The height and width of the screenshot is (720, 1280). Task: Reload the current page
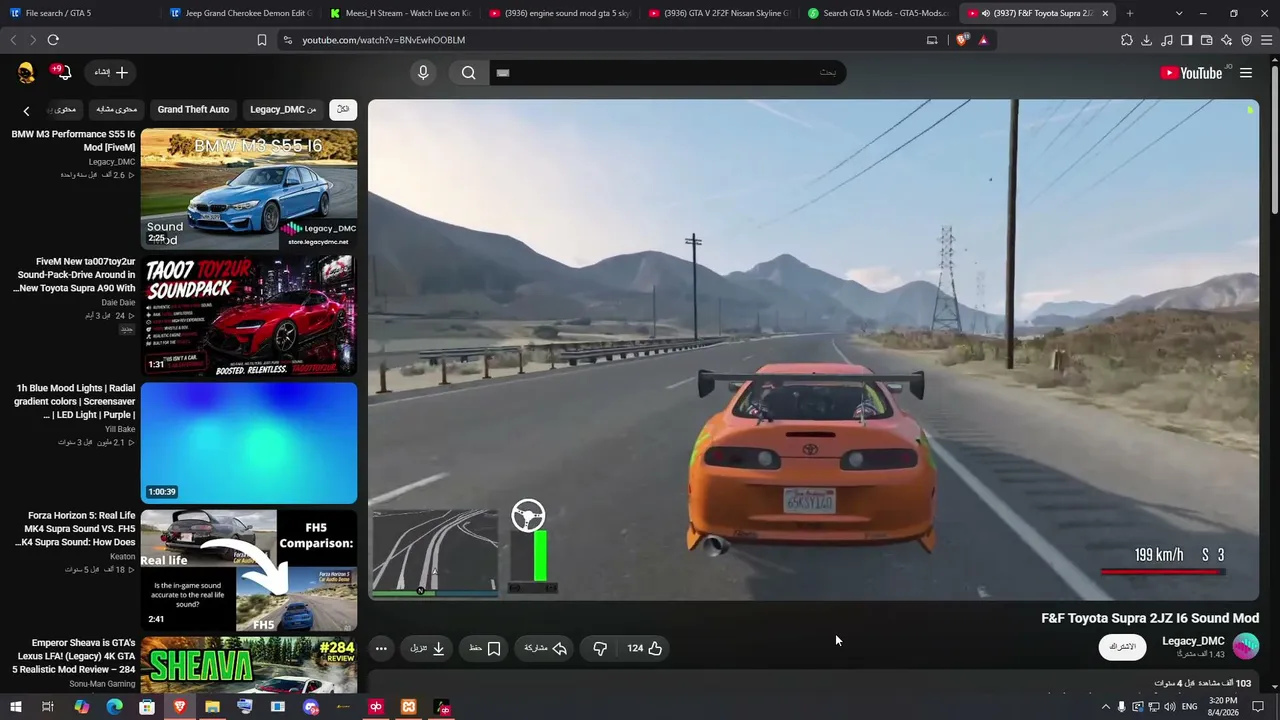53,40
